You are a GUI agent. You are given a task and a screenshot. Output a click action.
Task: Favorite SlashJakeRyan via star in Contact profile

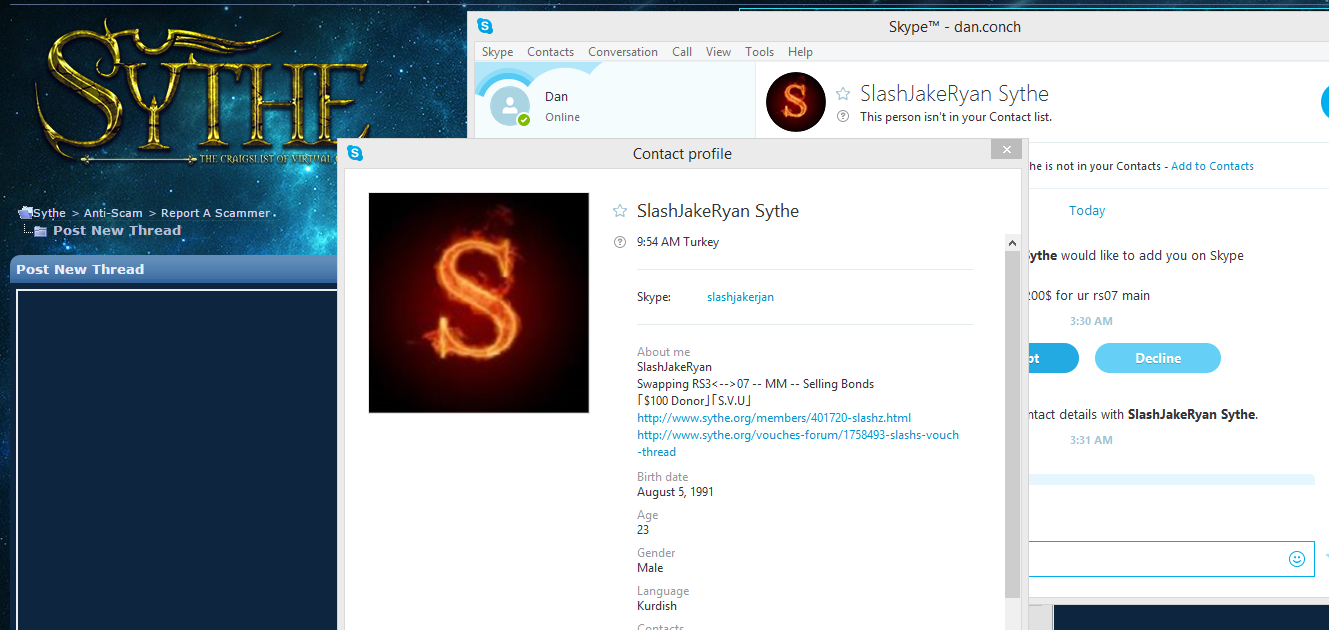point(620,211)
